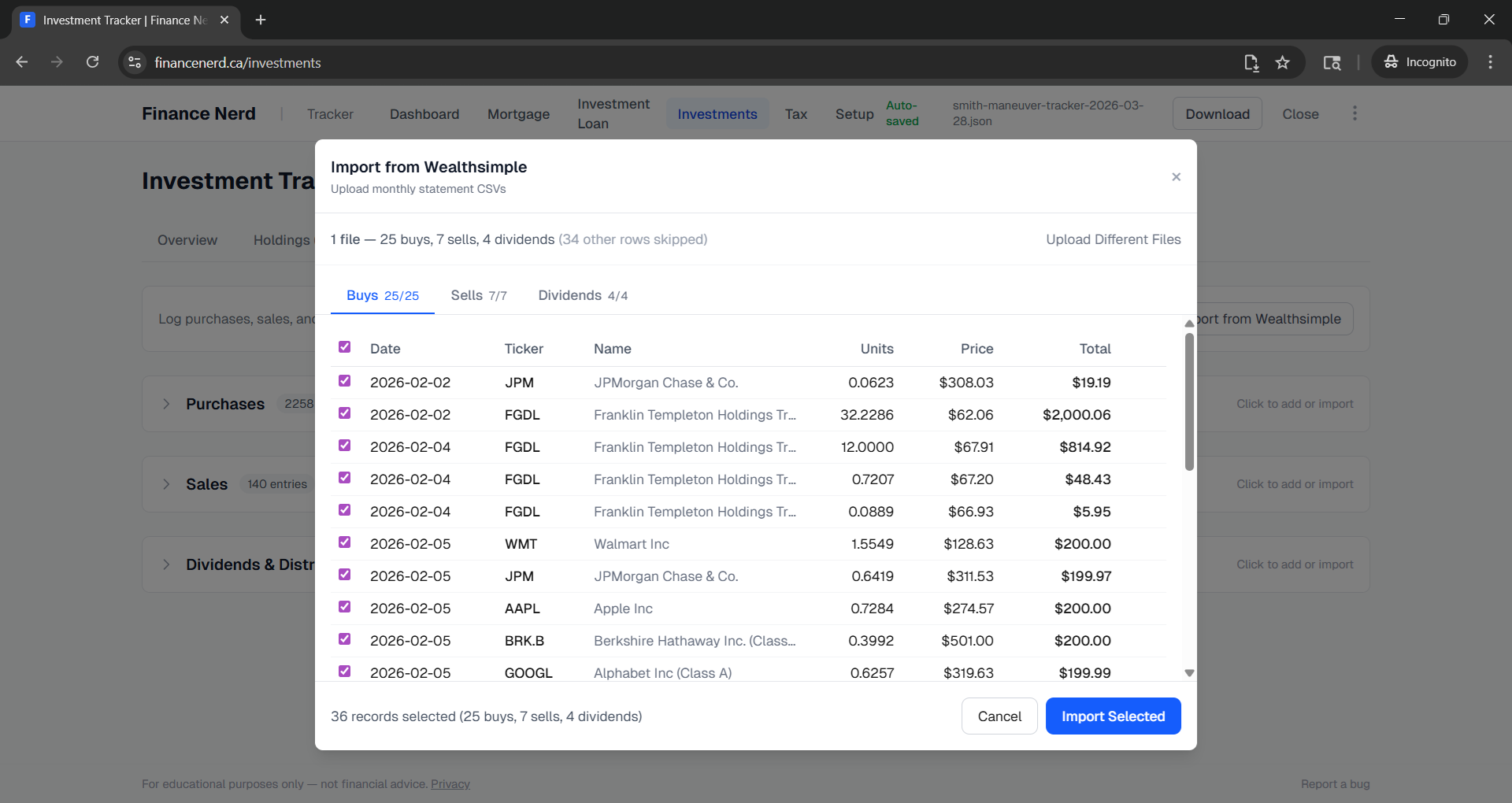Uncheck the JPM buy from 2026-02-02
This screenshot has height=803, width=1512.
pos(344,381)
